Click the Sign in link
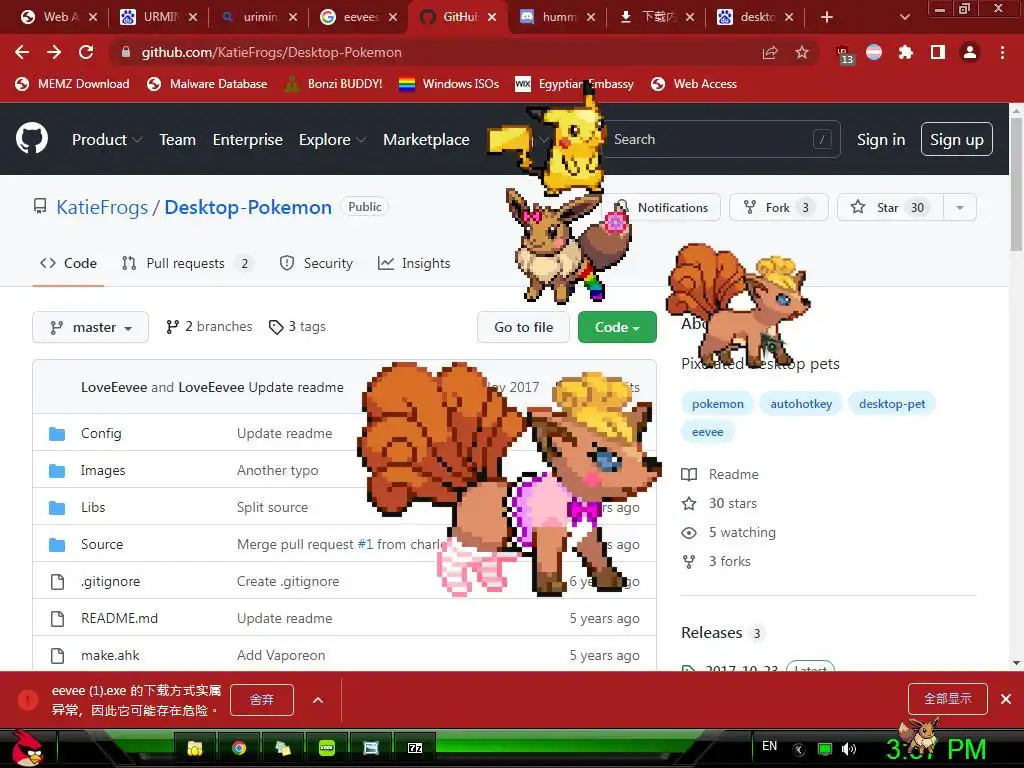 coord(881,140)
